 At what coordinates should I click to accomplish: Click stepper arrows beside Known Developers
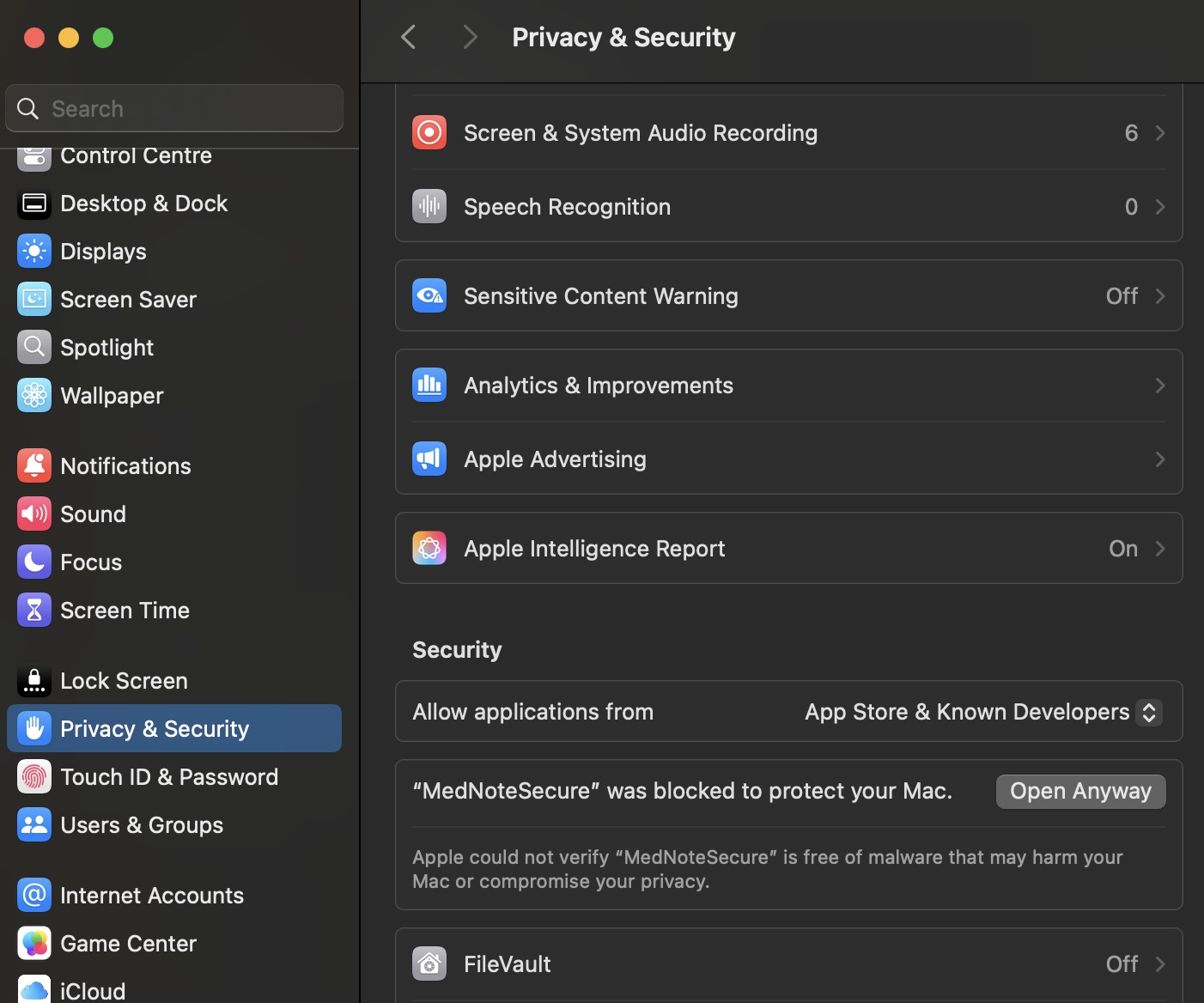click(x=1149, y=712)
